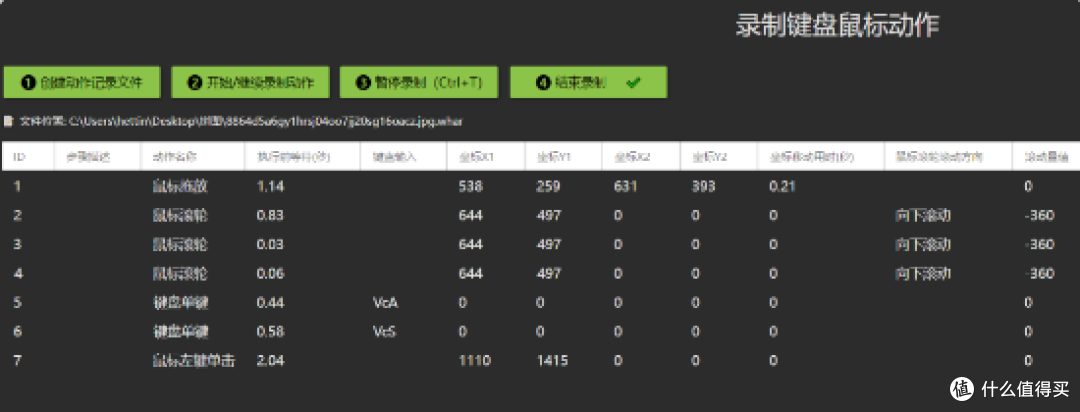Screen dimensions: 1080x412
Task: Select the wait time value 0.58
Action: click(270, 331)
